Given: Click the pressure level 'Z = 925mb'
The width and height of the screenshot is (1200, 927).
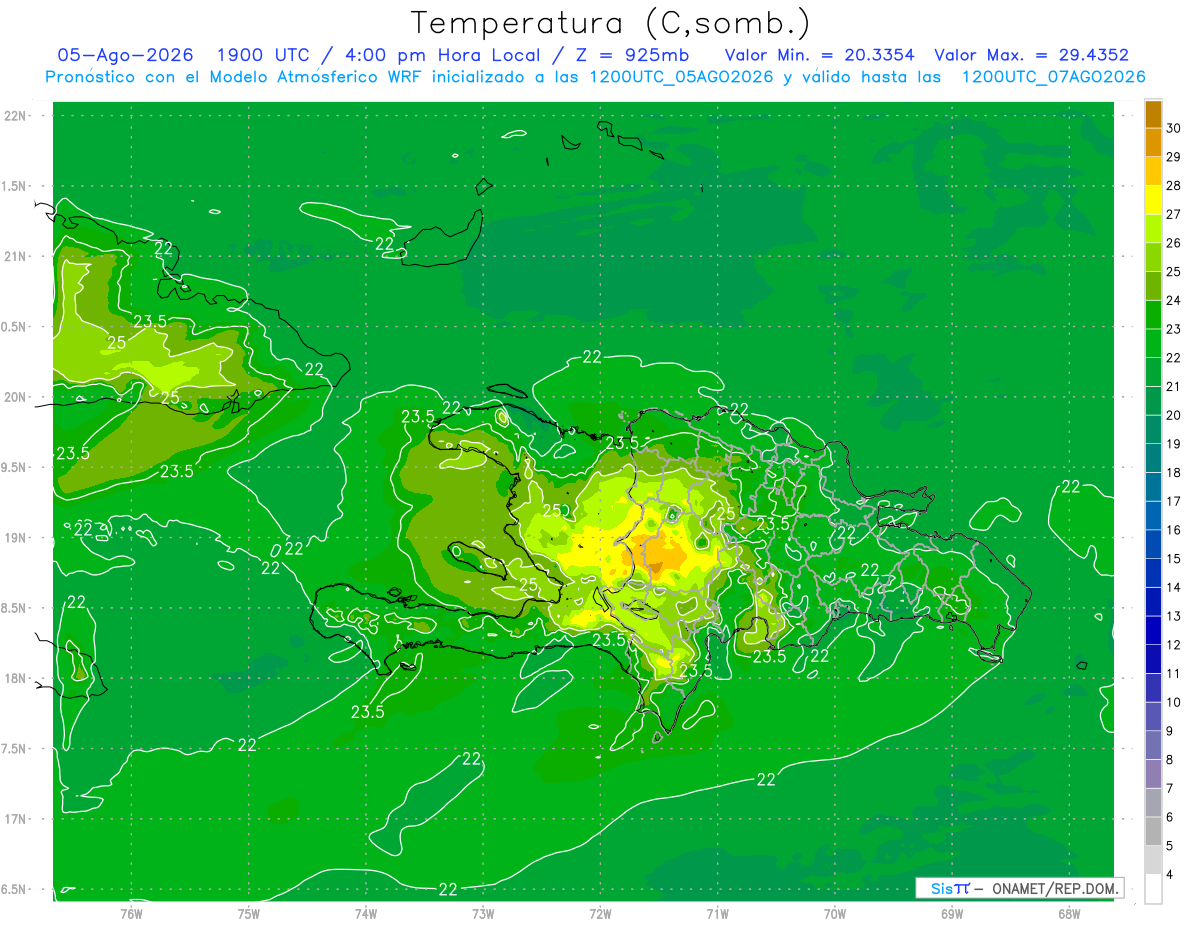Looking at the screenshot, I should (634, 55).
